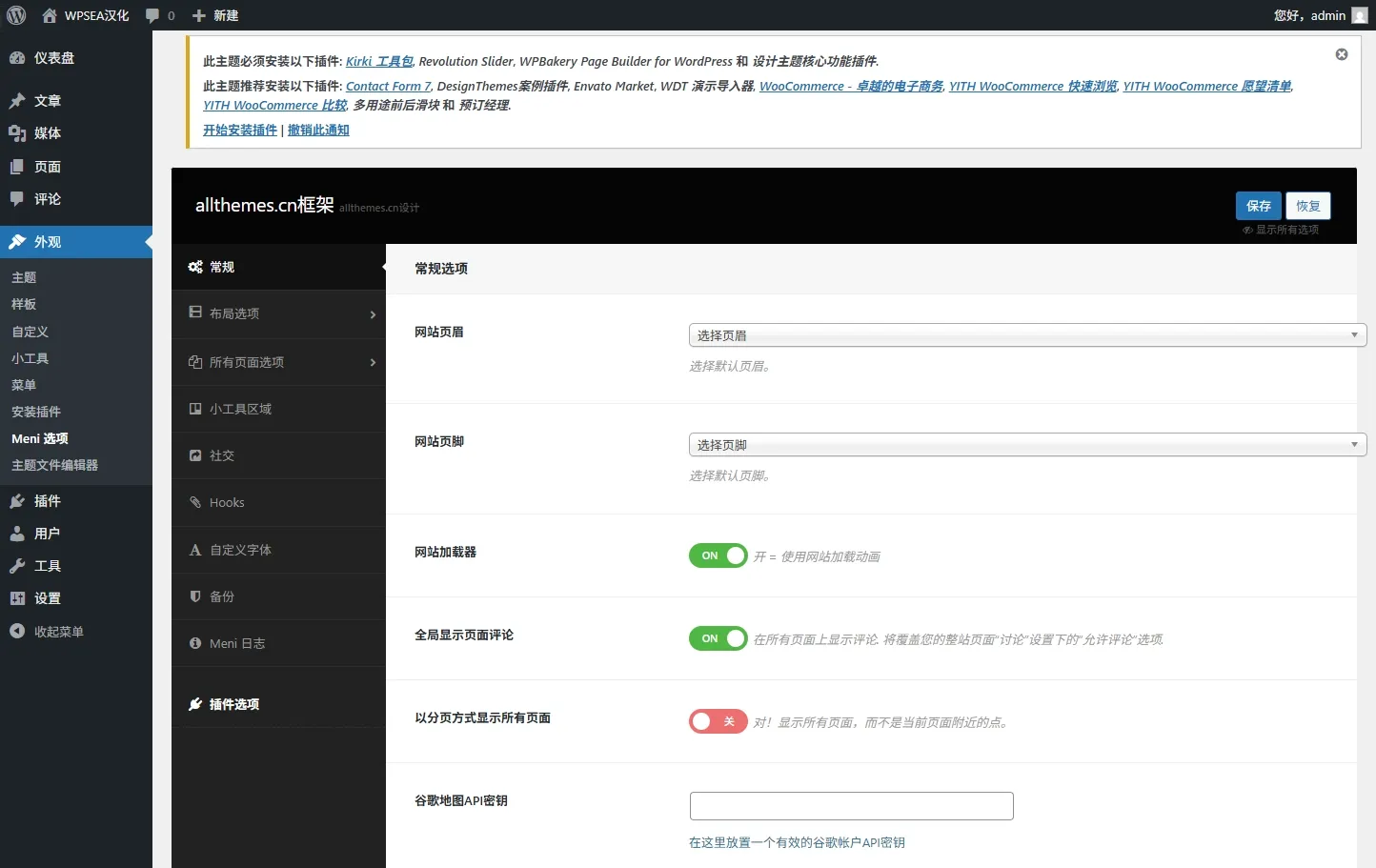Disable the 网站加载器 toggle switch
Viewport: 1376px width, 868px height.
click(x=718, y=555)
